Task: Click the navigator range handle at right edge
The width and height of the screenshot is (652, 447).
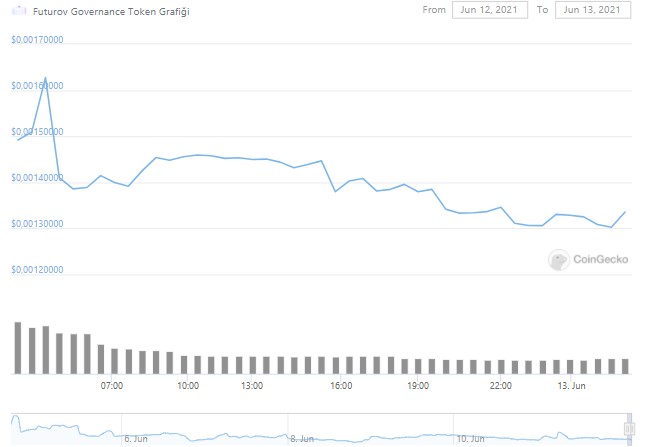Action: [629, 428]
